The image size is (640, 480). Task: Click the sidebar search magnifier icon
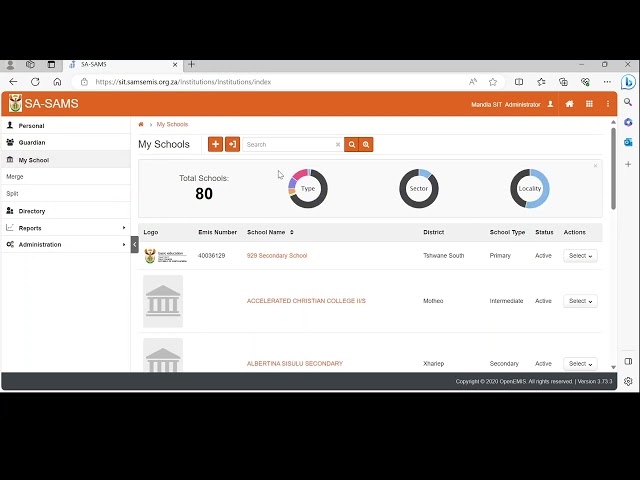click(628, 102)
